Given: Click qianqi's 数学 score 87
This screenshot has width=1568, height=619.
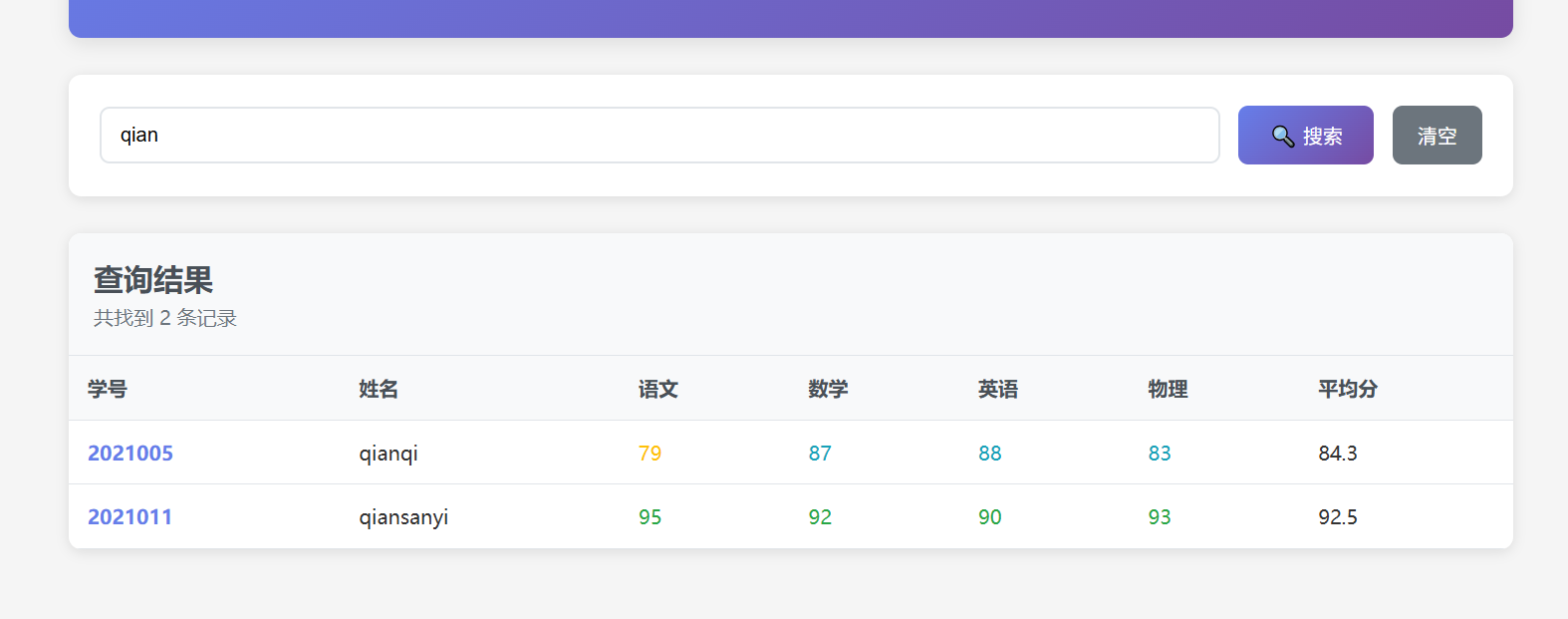Looking at the screenshot, I should [820, 453].
